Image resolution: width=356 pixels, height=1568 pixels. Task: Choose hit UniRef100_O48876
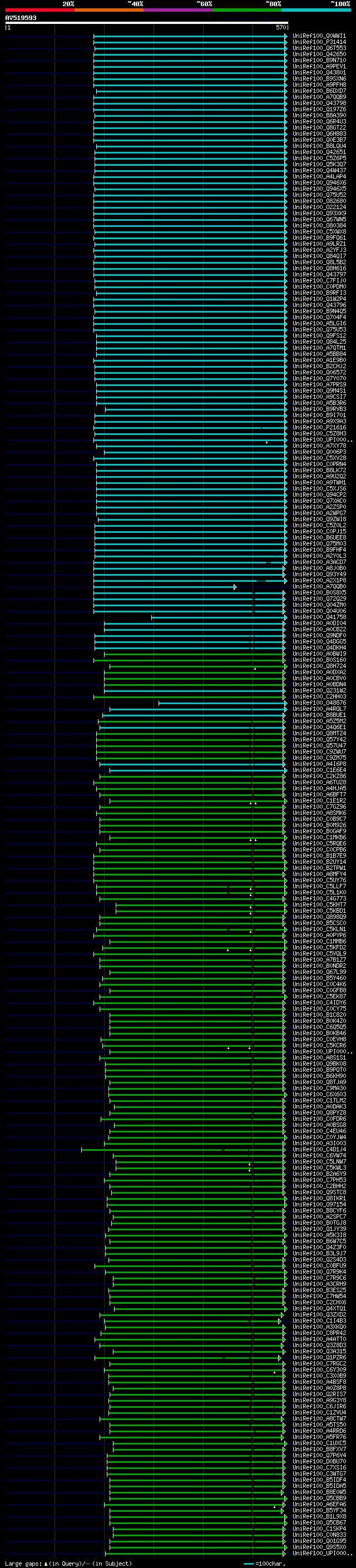[319, 703]
